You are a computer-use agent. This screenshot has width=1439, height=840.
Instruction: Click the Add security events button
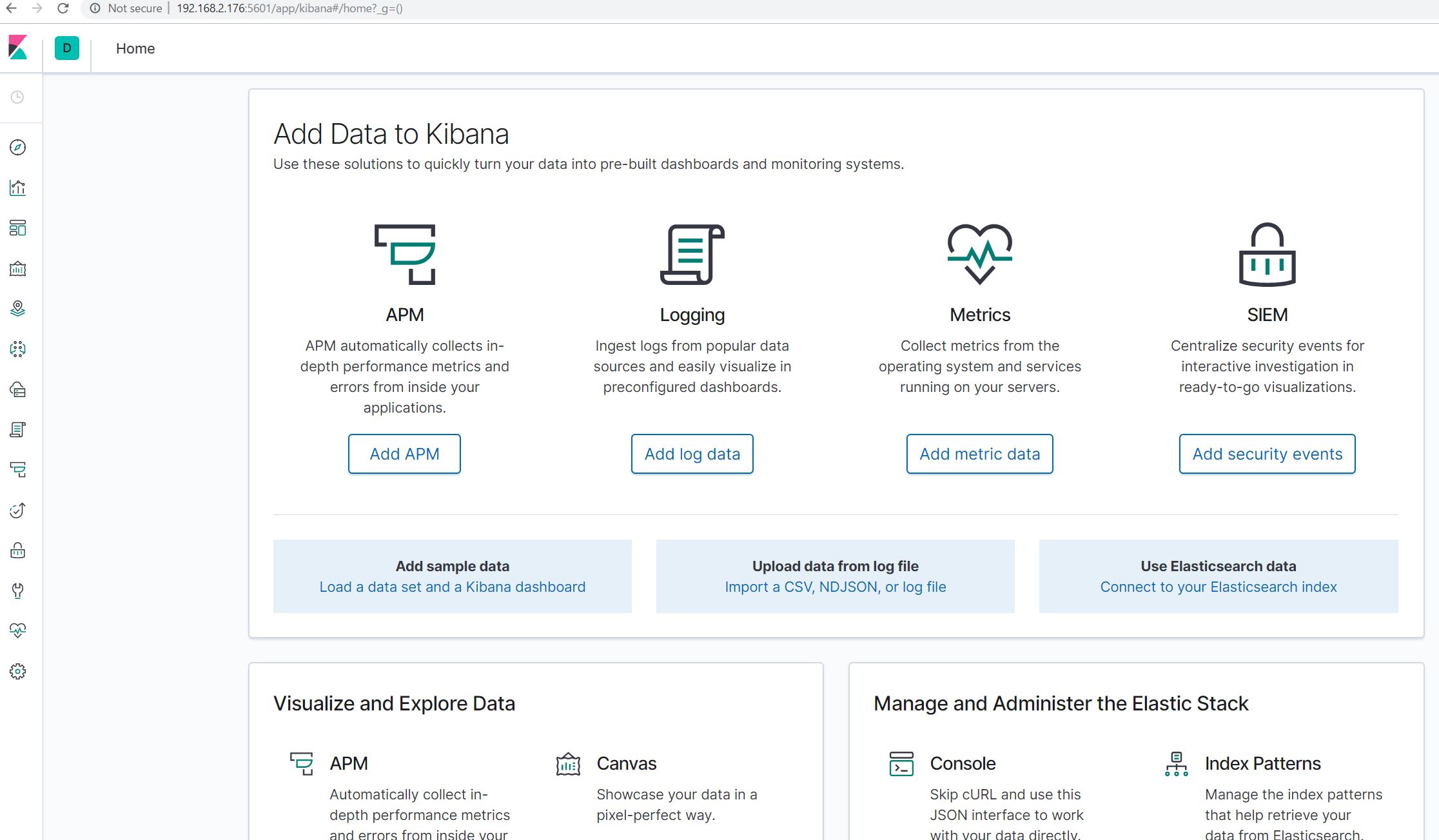[1267, 454]
